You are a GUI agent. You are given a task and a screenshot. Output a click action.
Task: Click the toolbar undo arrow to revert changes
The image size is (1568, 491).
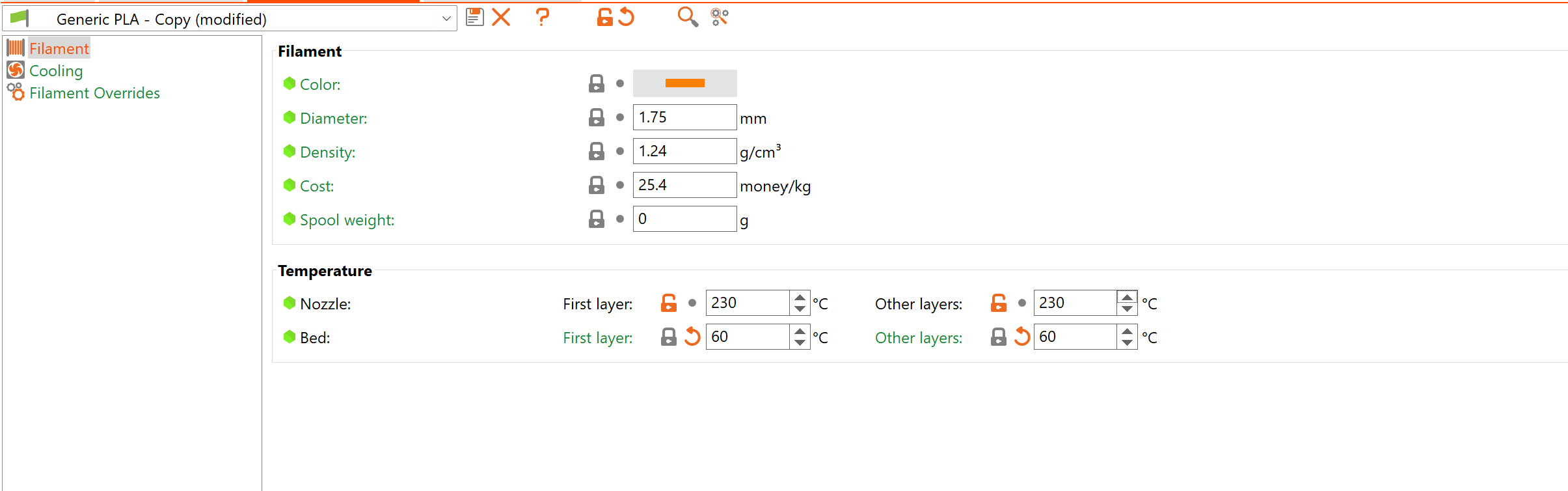click(627, 17)
